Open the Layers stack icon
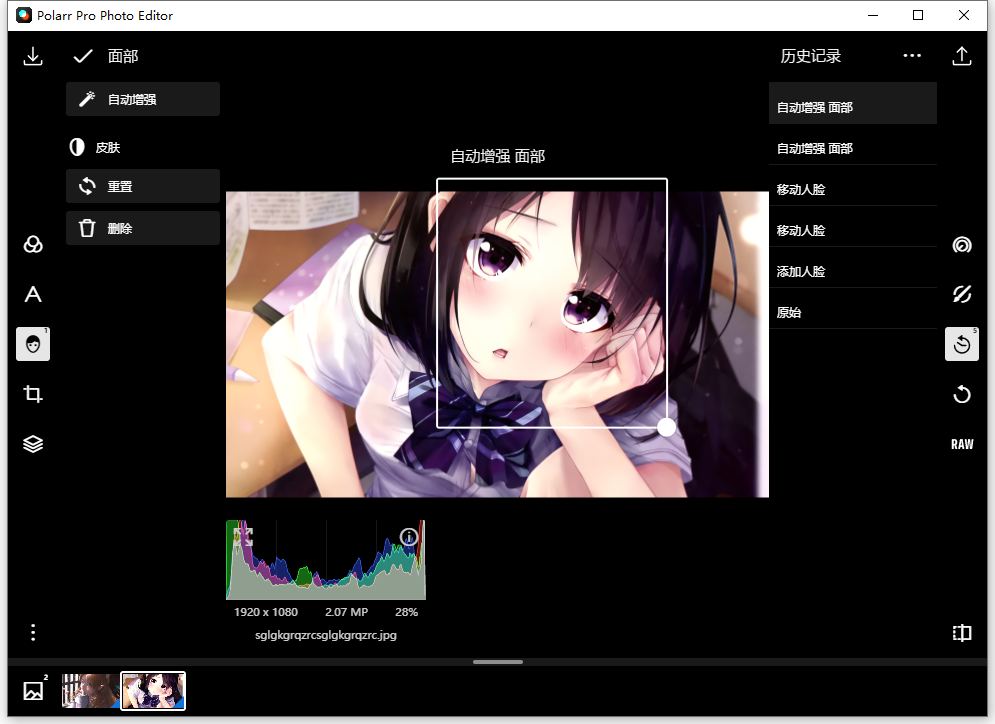The height and width of the screenshot is (724, 995). click(33, 444)
